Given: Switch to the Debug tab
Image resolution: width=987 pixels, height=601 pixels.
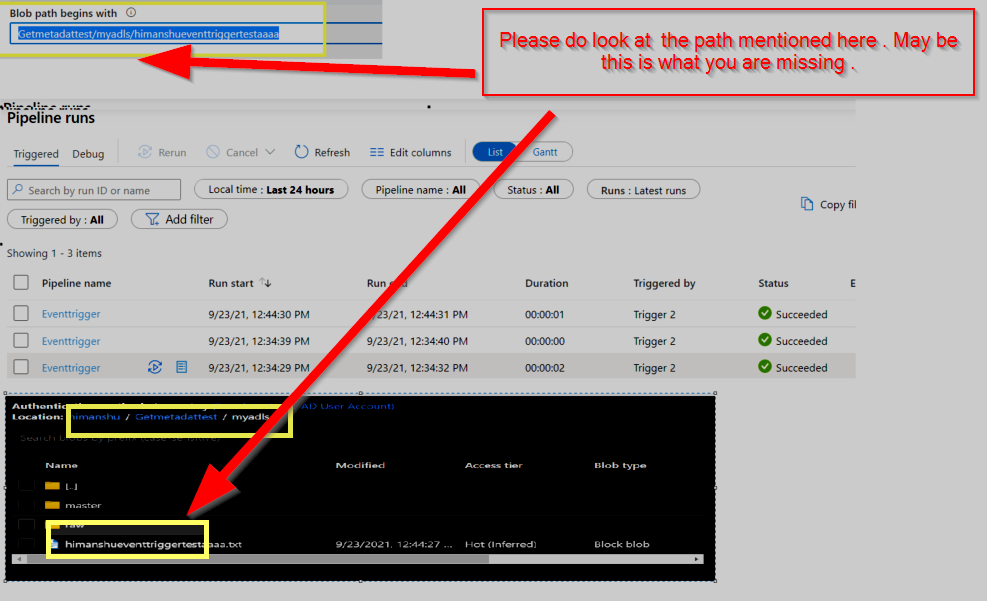Looking at the screenshot, I should pyautogui.click(x=88, y=154).
